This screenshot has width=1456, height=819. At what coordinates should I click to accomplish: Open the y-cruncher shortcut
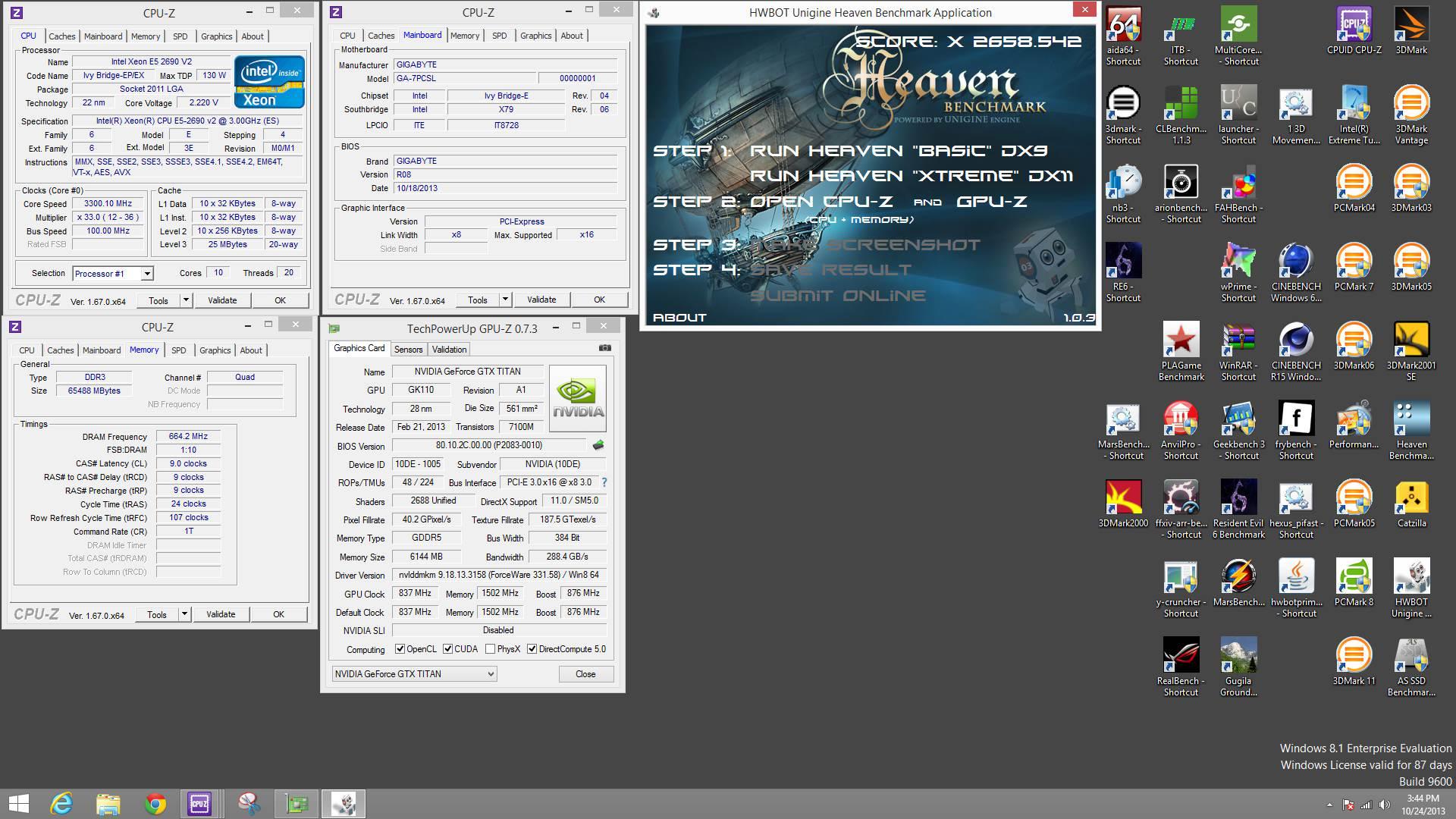pyautogui.click(x=1181, y=588)
